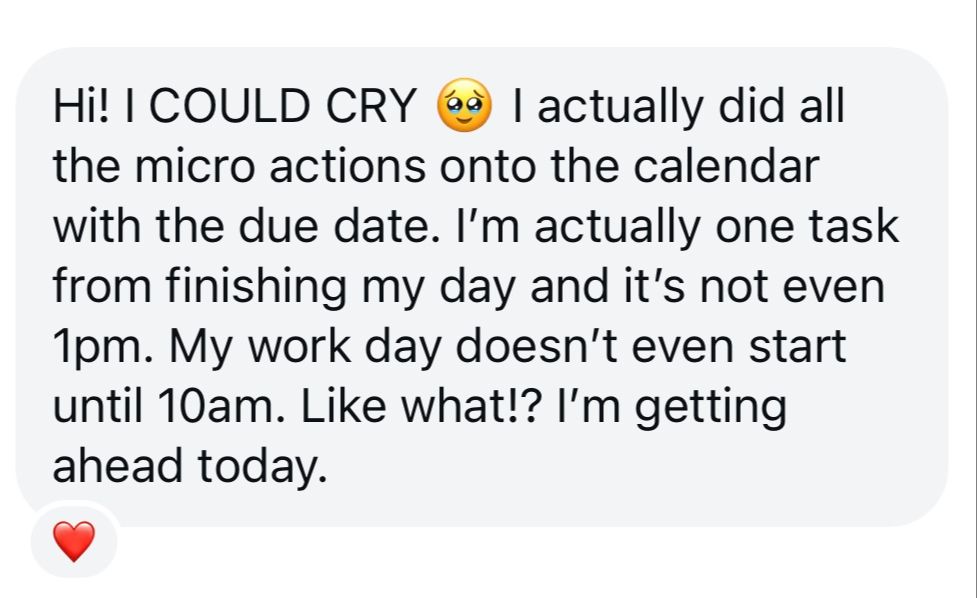The image size is (977, 598).
Task: Click the 'Like what!?' text
Action: click(x=420, y=407)
